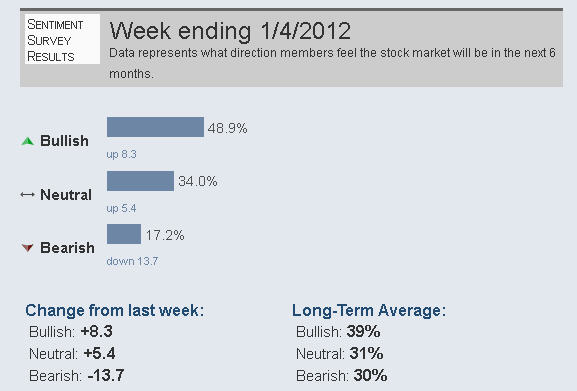
Task: Click the Neutral double-headed arrow icon
Action: [28, 195]
